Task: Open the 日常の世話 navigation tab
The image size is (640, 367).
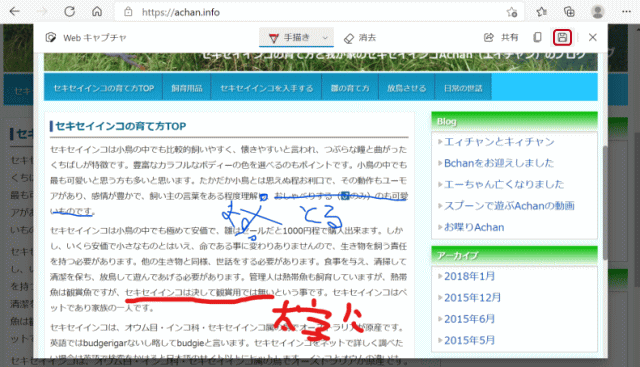Action: (463, 88)
